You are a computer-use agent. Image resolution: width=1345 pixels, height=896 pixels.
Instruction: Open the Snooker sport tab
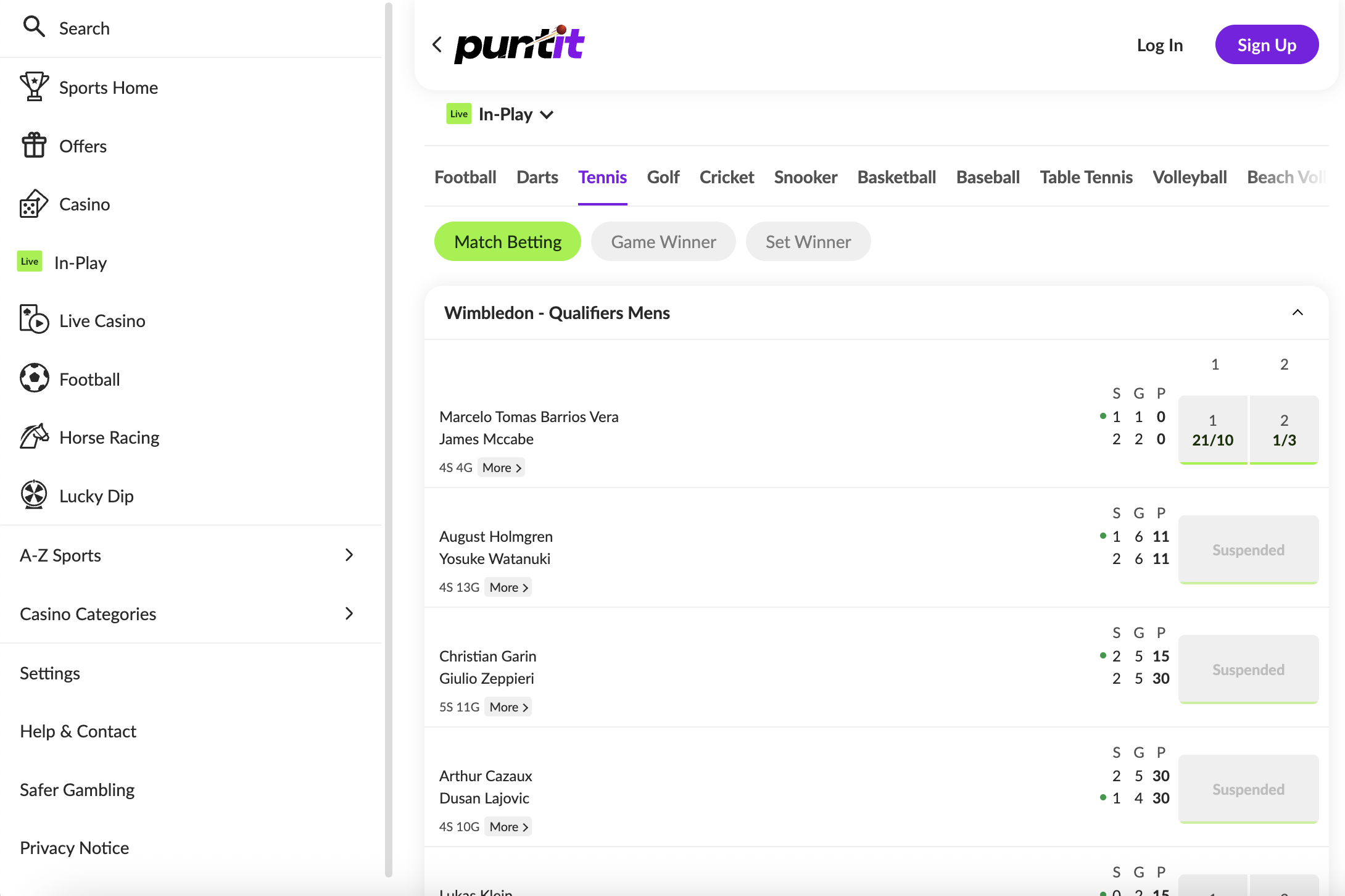pos(805,177)
